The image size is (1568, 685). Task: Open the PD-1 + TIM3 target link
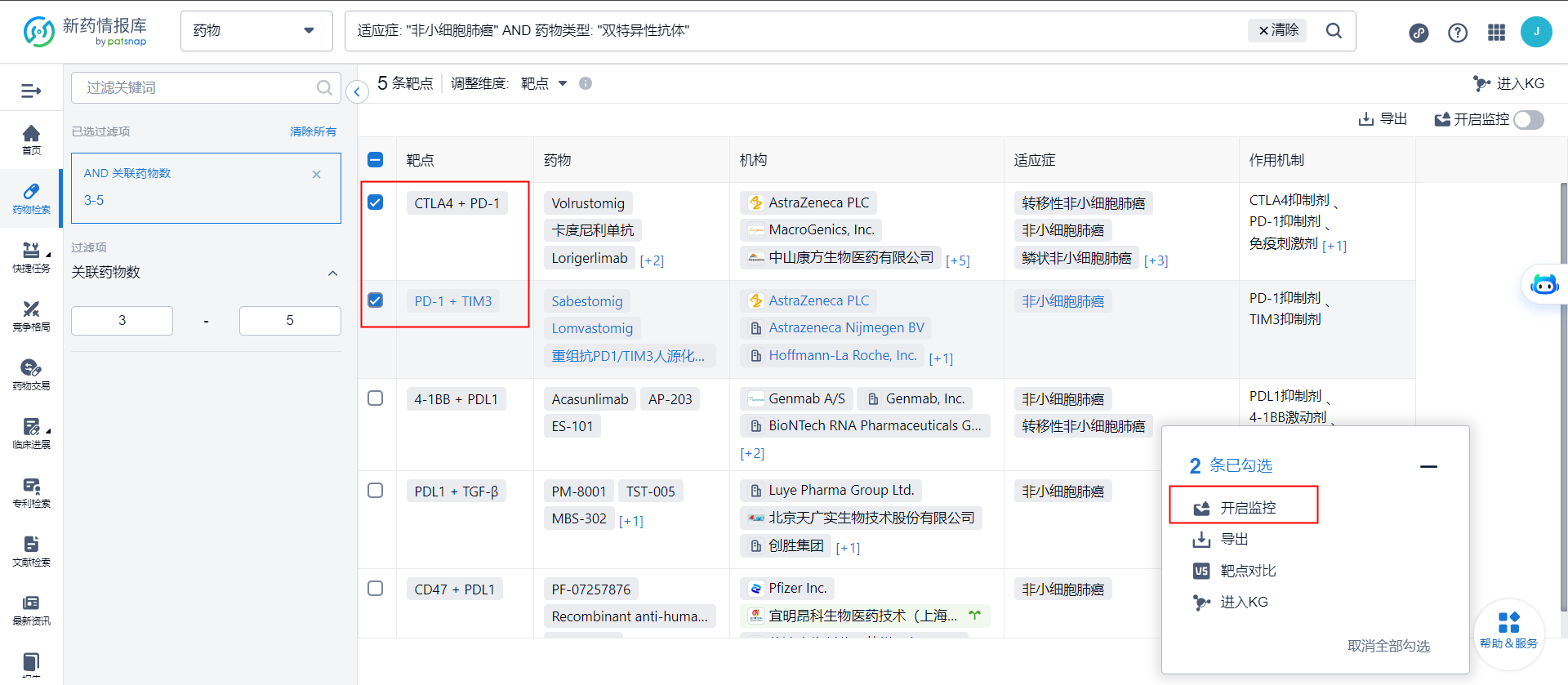click(x=453, y=301)
